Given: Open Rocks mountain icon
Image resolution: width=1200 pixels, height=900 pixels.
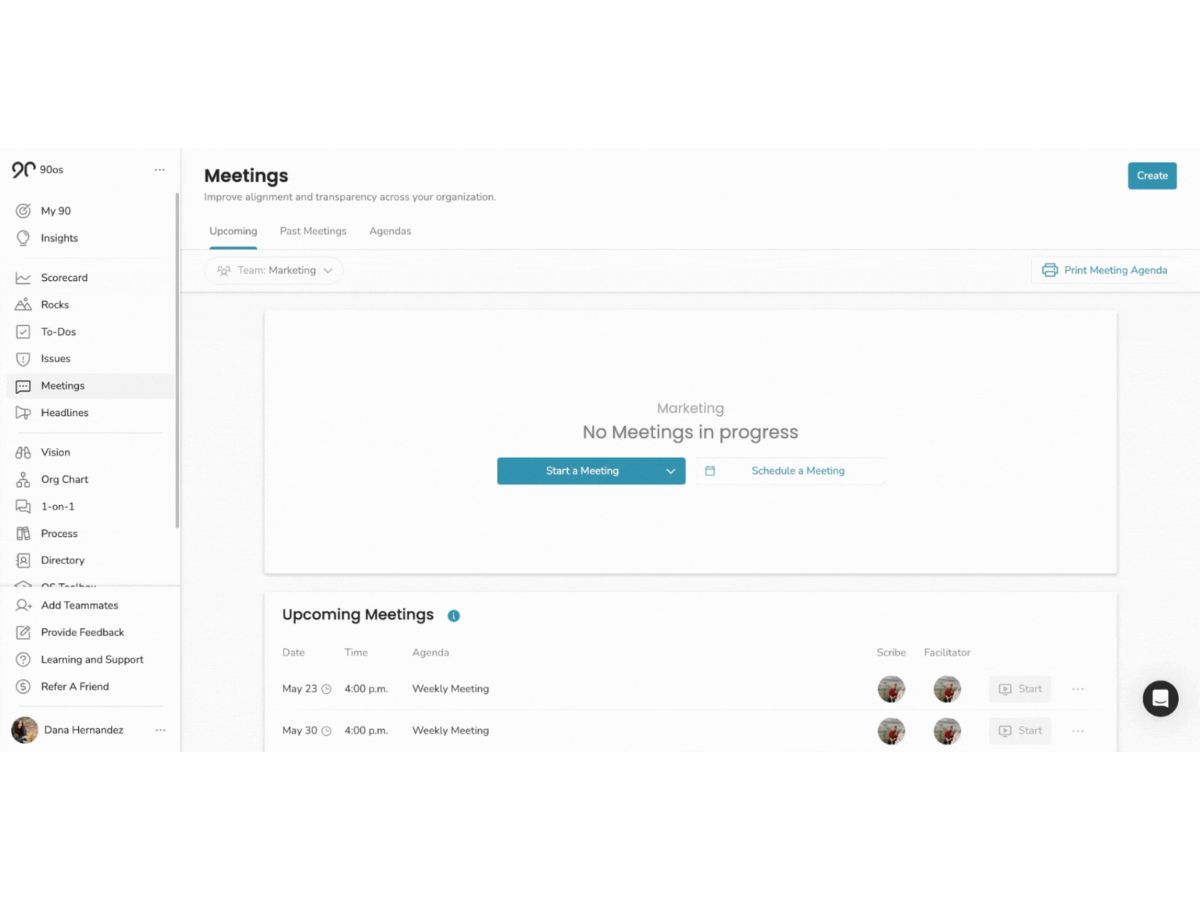Looking at the screenshot, I should pos(23,305).
